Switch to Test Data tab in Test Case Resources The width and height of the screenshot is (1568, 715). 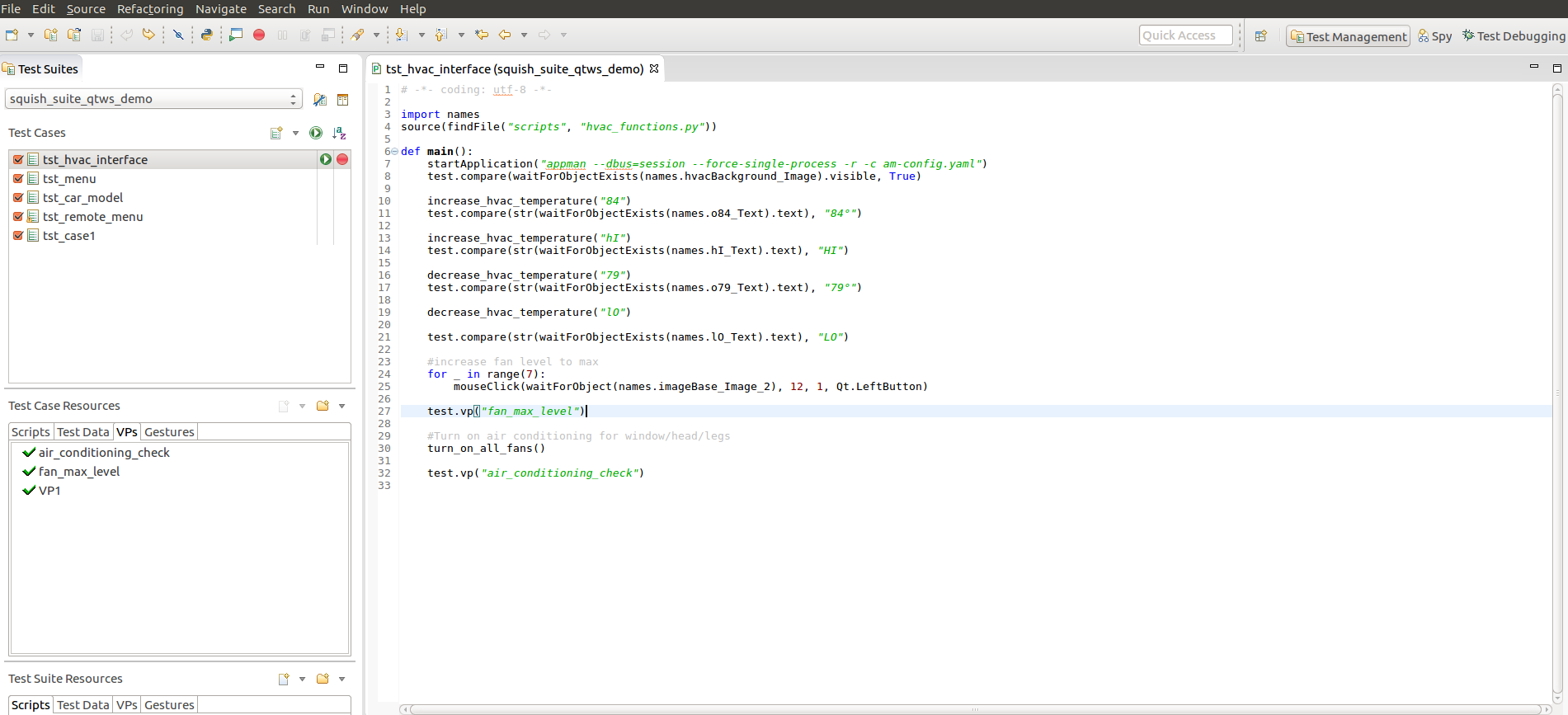pyautogui.click(x=82, y=432)
